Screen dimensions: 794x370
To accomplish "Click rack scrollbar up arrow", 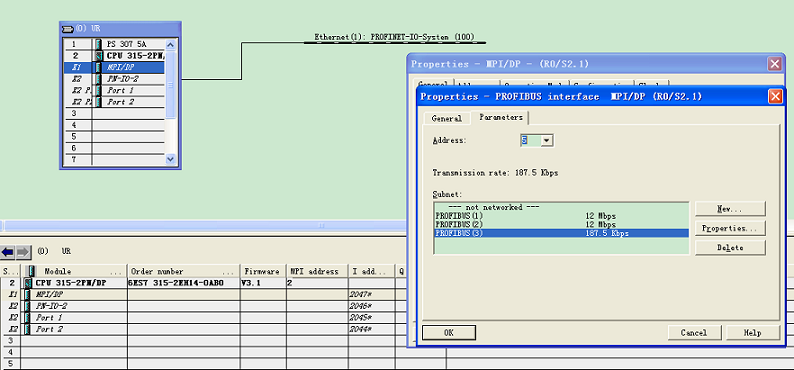I will coord(171,45).
